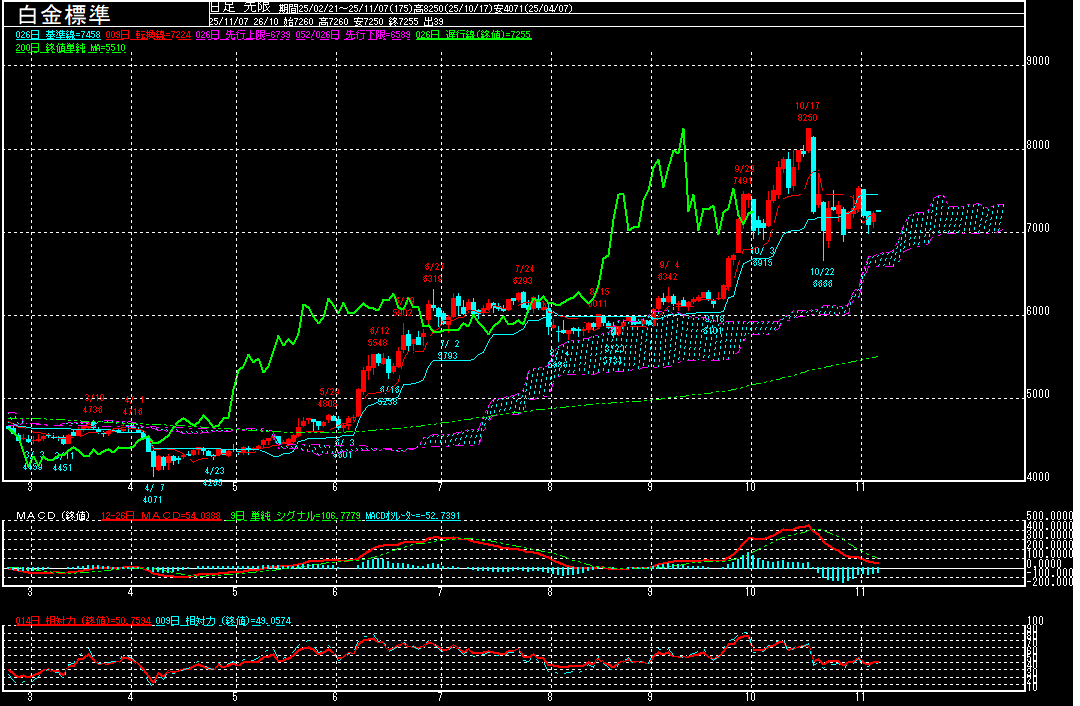This screenshot has height=706, width=1080.
Task: Click the 4/7 low marker at 4071
Action: (x=153, y=492)
